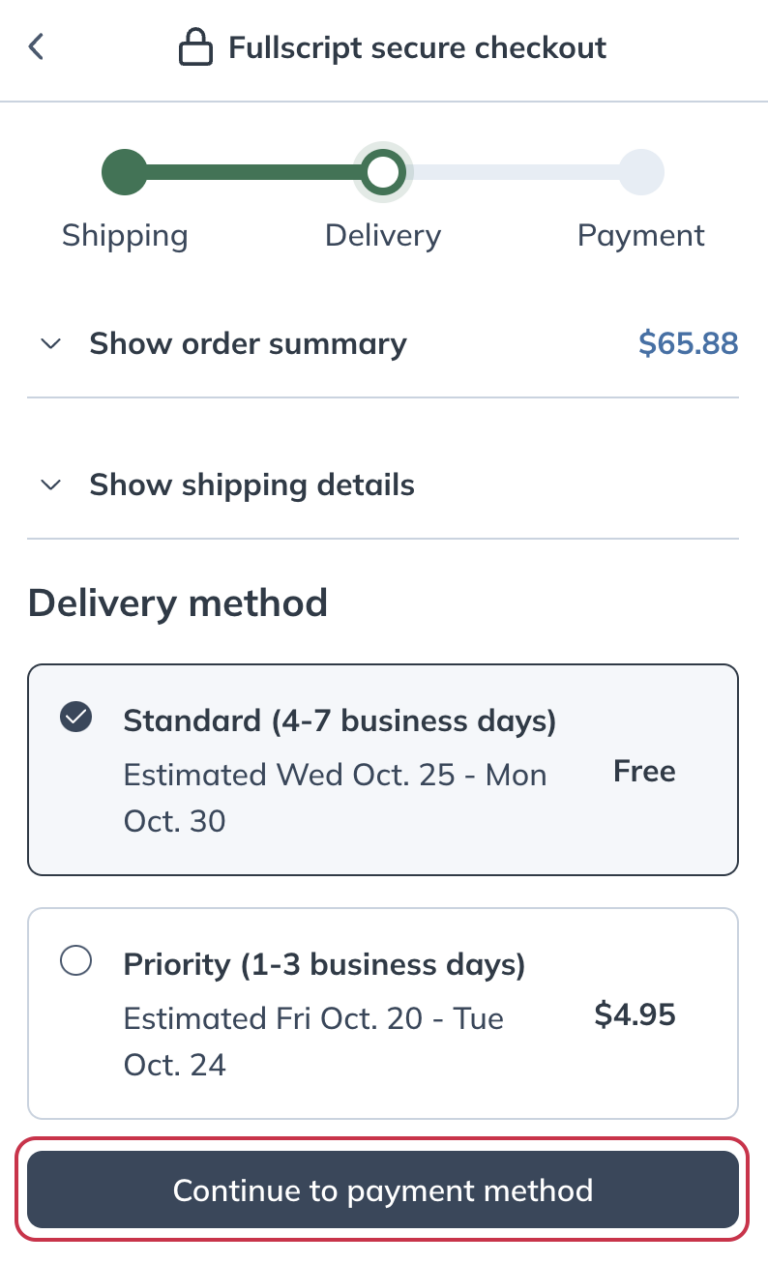Image resolution: width=768 pixels, height=1263 pixels.
Task: Click Continue to payment method
Action: click(x=384, y=1190)
